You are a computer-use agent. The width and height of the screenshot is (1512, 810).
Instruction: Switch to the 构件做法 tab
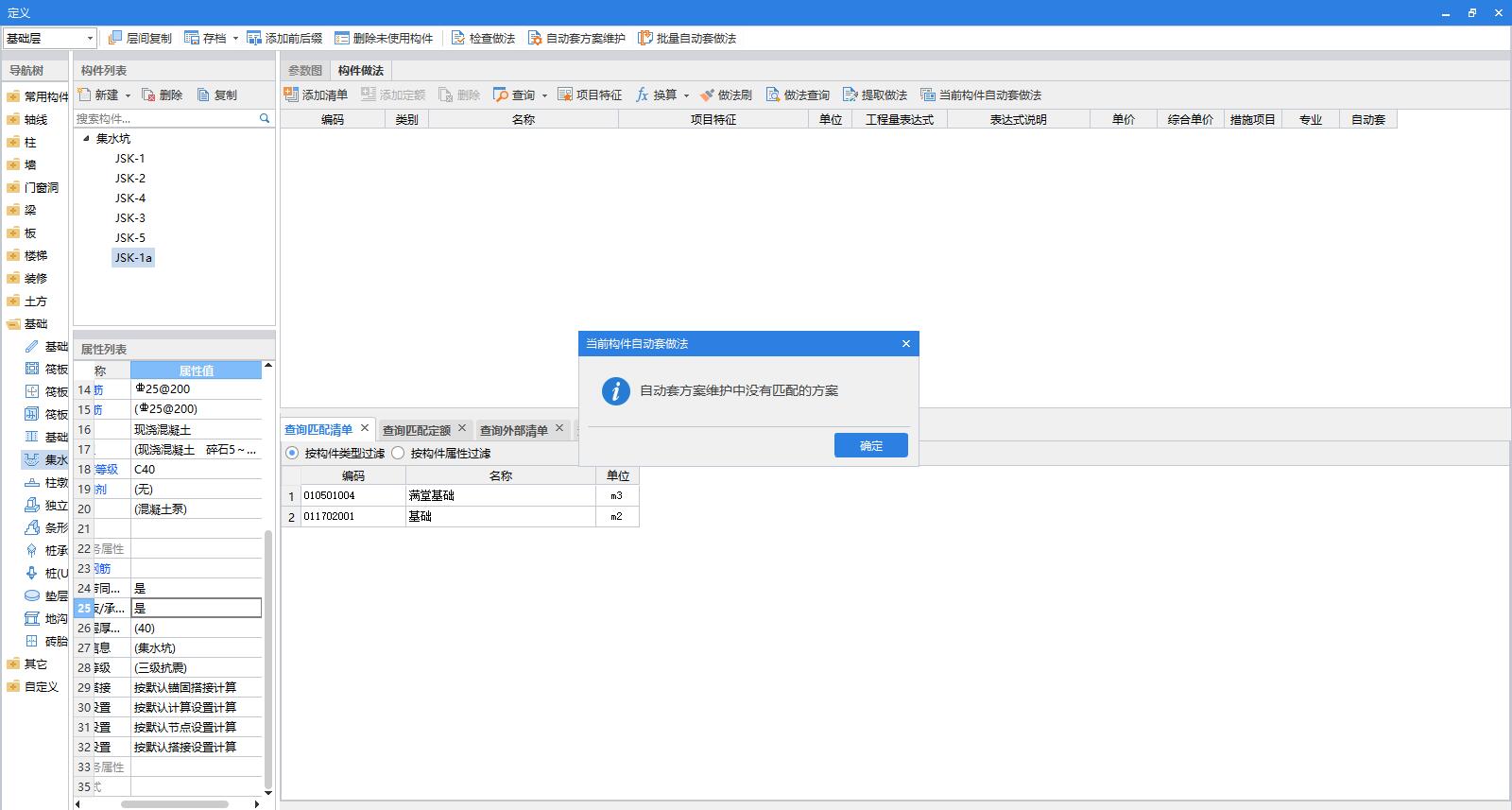pyautogui.click(x=361, y=70)
